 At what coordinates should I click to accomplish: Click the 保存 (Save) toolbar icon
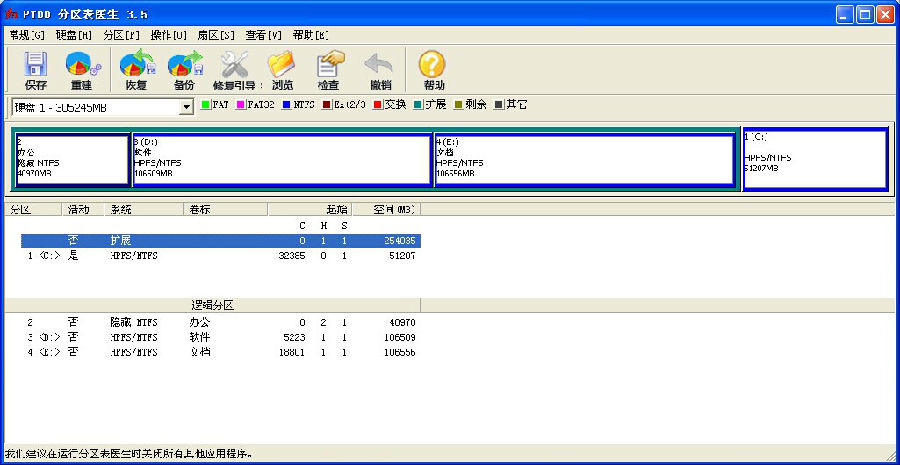point(36,71)
